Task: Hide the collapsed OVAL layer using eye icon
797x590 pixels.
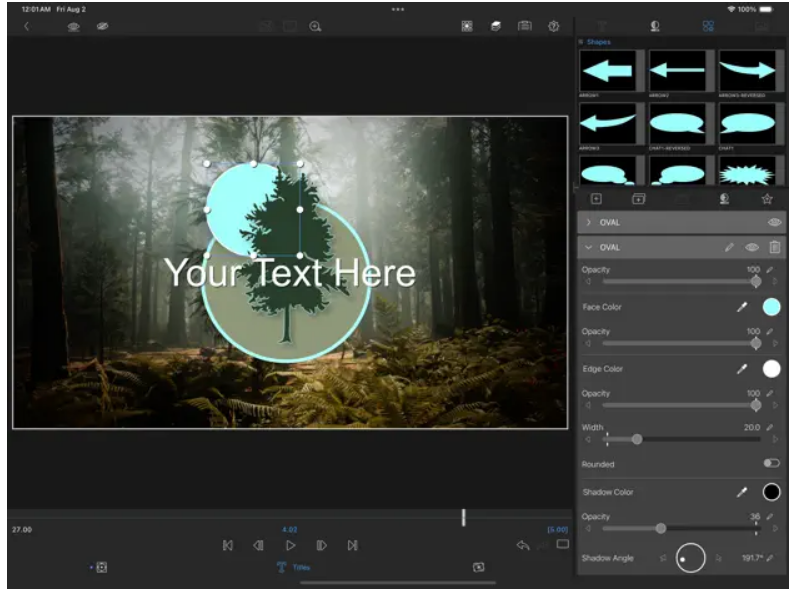Action: pos(773,222)
